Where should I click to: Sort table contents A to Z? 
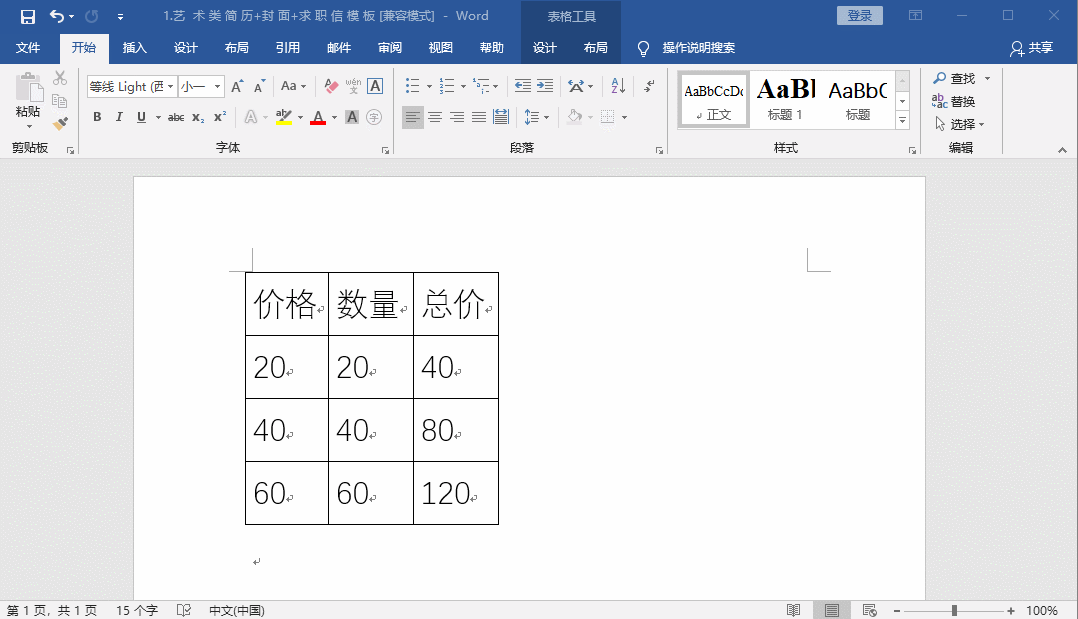click(x=618, y=86)
